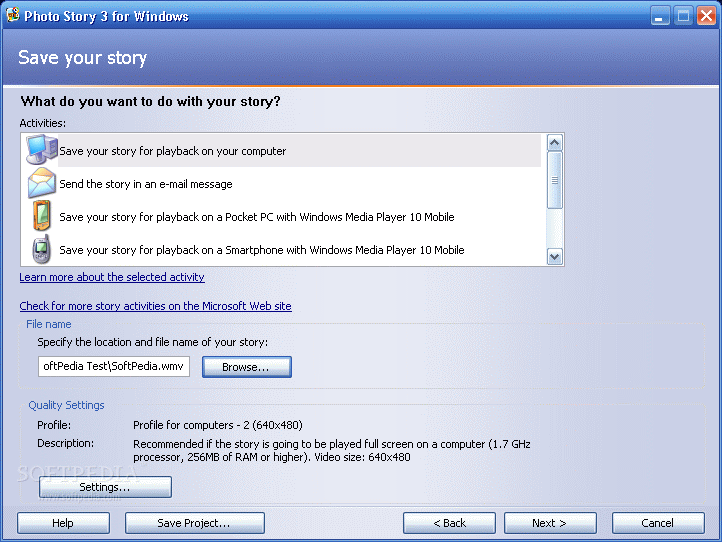This screenshot has height=542, width=722.
Task: Open 'Learn more about the selected activity' link
Action: (x=112, y=277)
